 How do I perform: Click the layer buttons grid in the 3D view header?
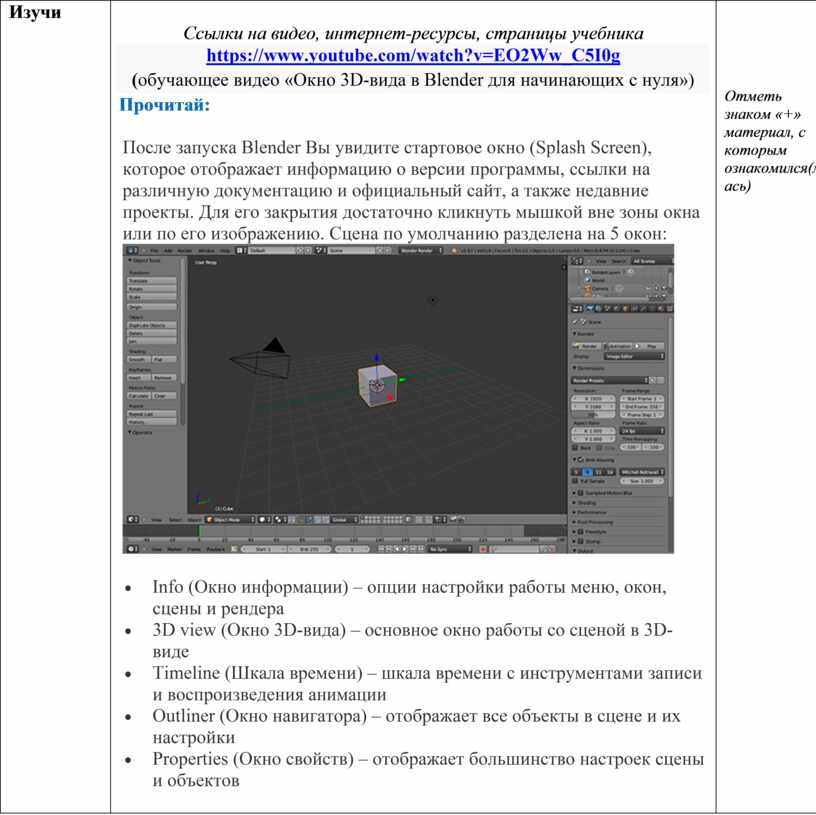point(381,518)
